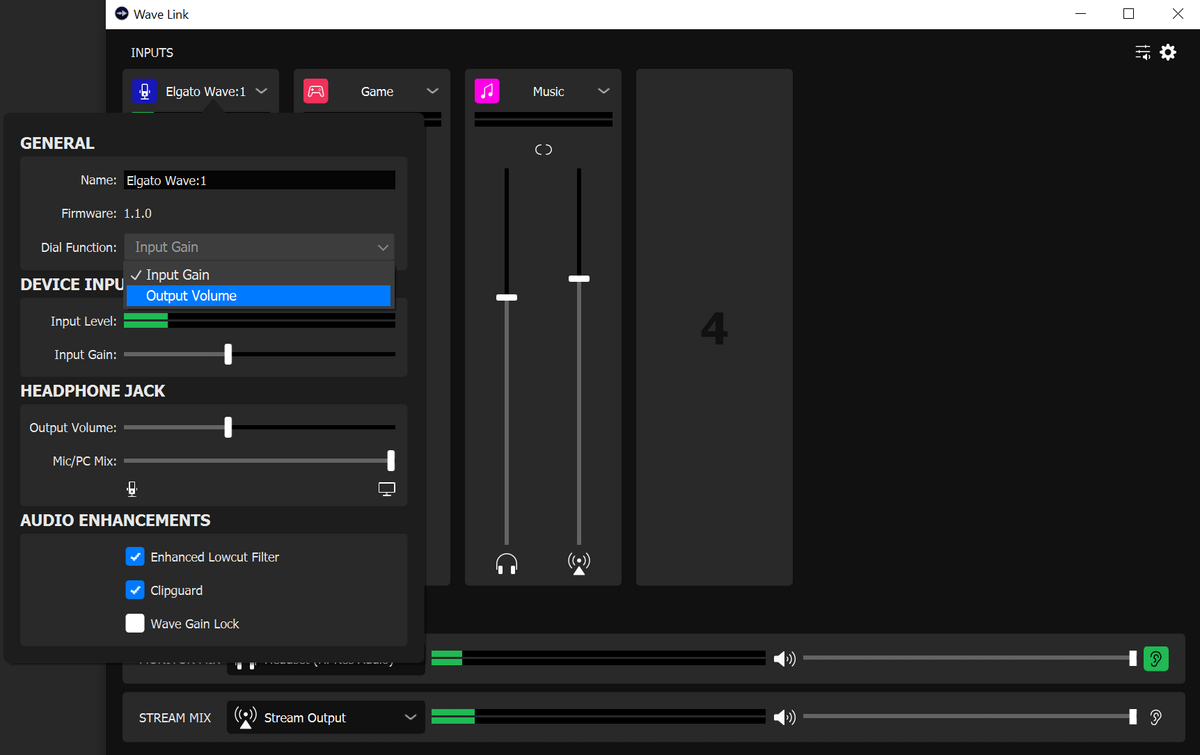
Task: Minimize the Wave Link window
Action: [1081, 14]
